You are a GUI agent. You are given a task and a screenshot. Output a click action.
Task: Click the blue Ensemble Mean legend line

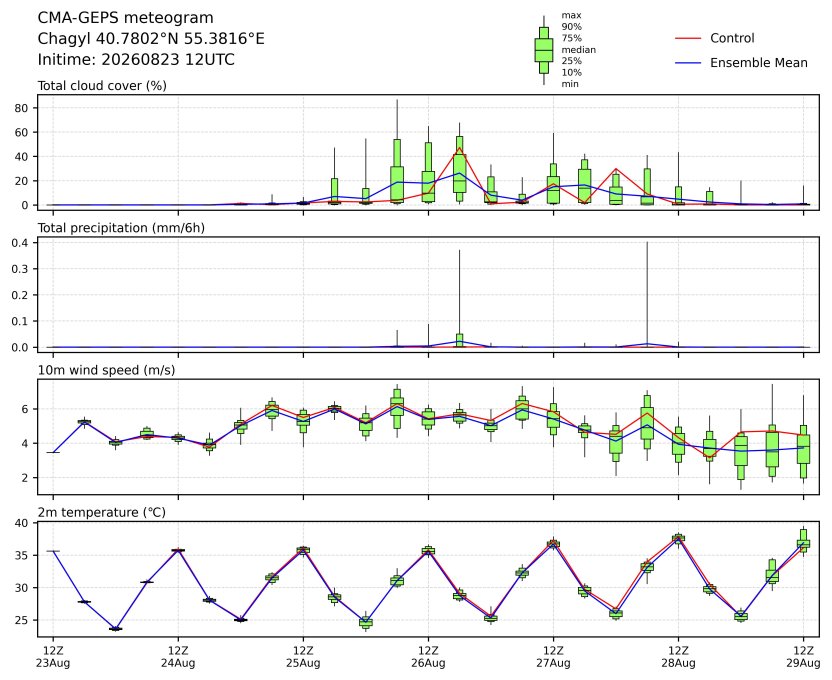point(688,63)
